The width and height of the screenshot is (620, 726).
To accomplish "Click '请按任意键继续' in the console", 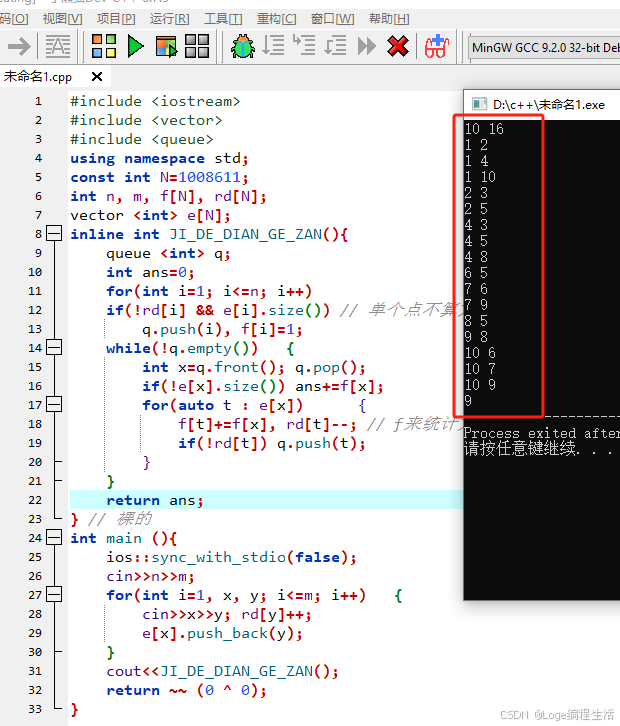I will click(521, 448).
